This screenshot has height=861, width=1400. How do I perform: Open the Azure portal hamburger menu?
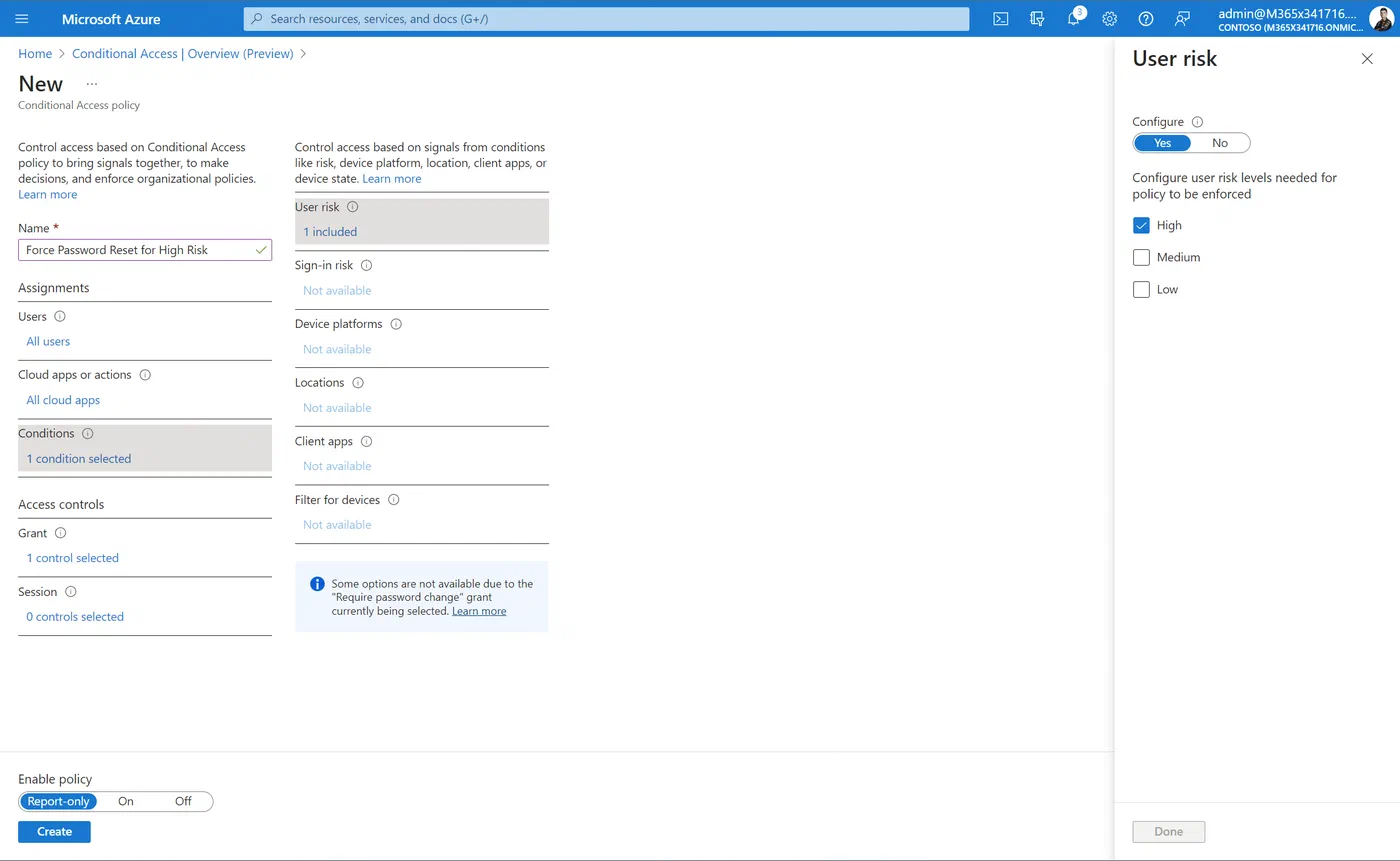[22, 19]
